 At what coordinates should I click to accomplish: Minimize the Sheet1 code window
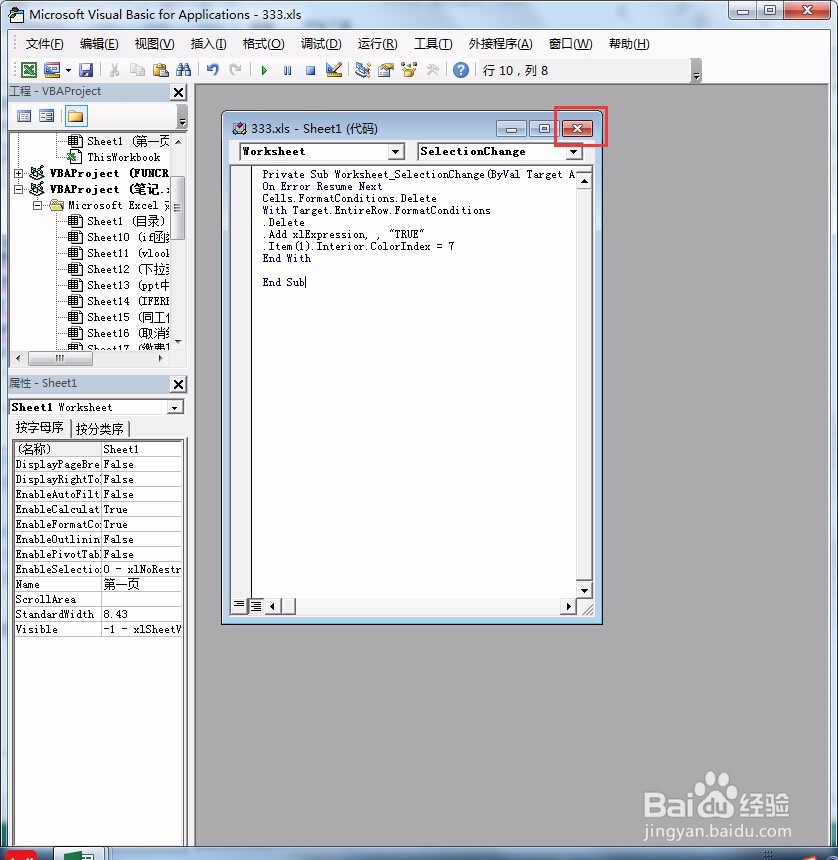[511, 128]
